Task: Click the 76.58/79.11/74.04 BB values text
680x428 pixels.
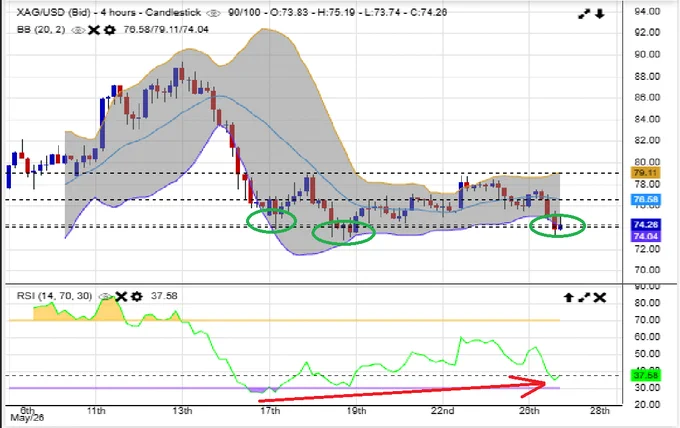Action: [166, 29]
